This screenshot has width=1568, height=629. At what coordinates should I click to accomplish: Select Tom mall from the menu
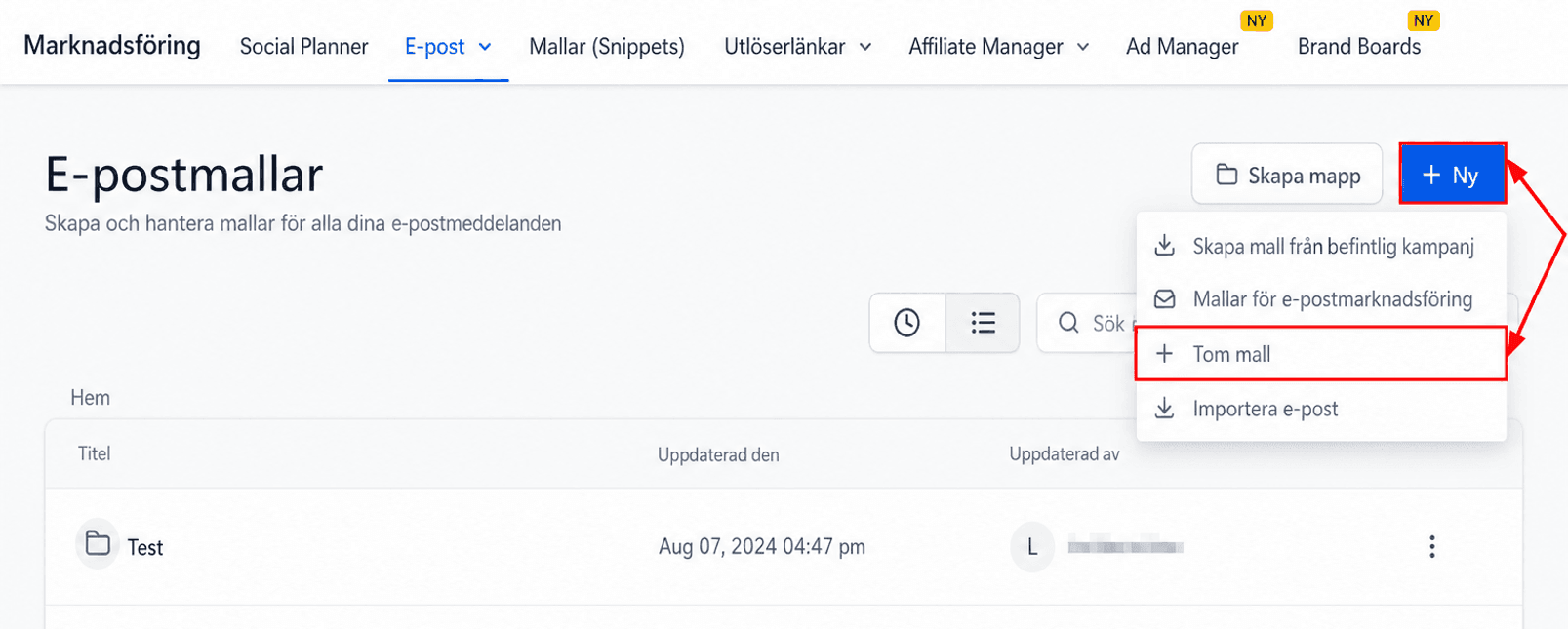pyautogui.click(x=1321, y=354)
